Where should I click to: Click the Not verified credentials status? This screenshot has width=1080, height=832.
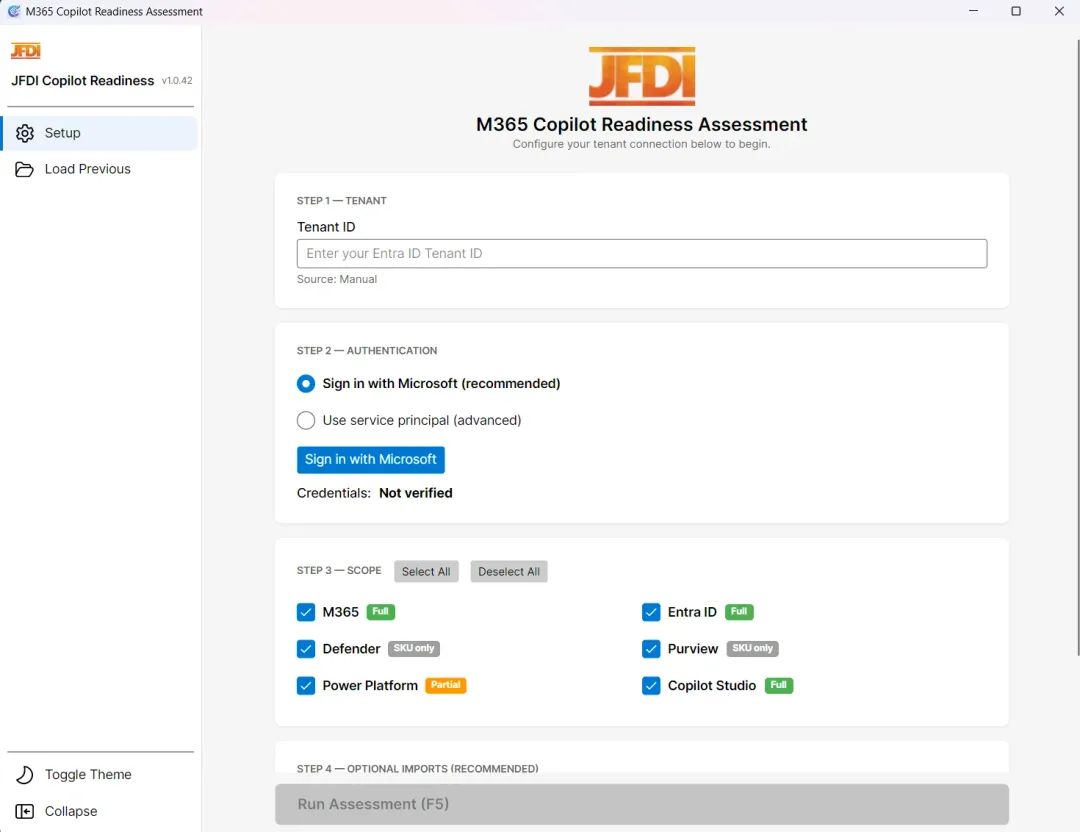415,493
